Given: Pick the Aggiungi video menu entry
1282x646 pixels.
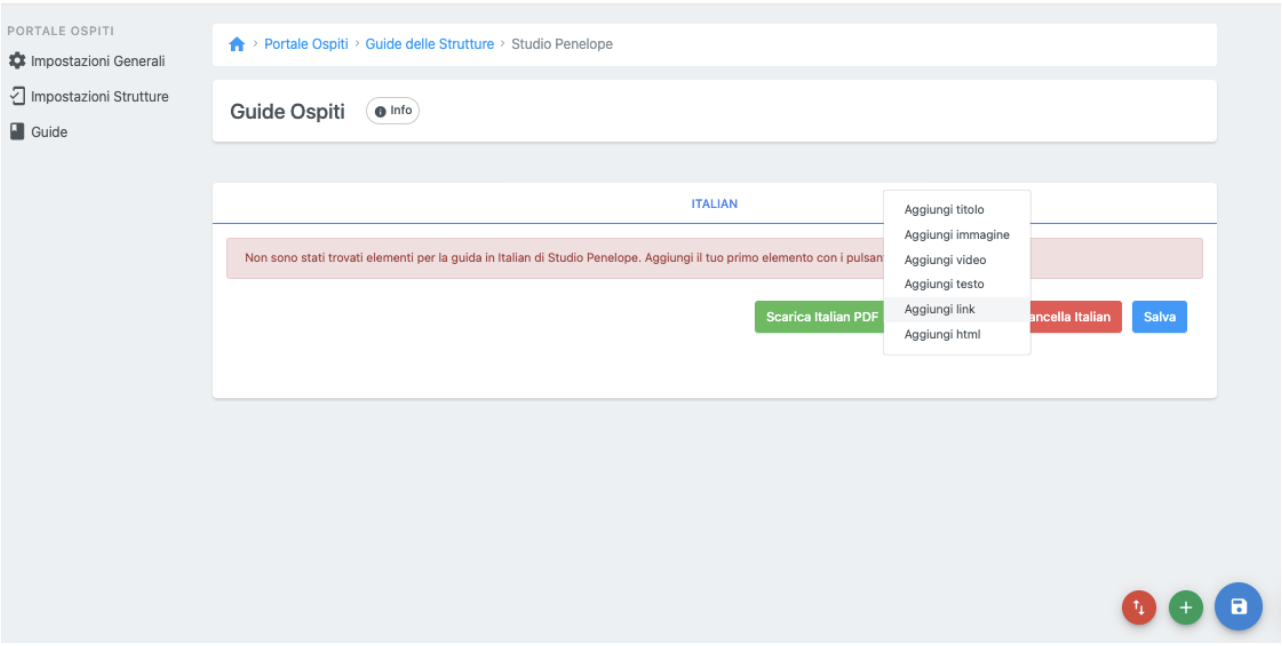Looking at the screenshot, I should point(945,260).
